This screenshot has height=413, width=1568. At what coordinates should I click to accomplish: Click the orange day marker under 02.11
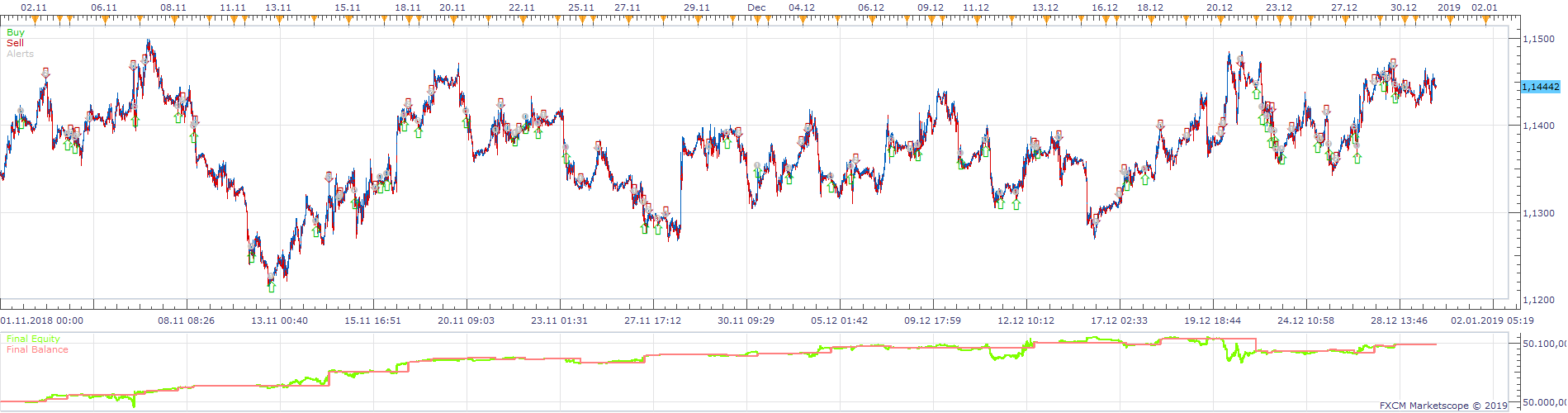pyautogui.click(x=34, y=20)
